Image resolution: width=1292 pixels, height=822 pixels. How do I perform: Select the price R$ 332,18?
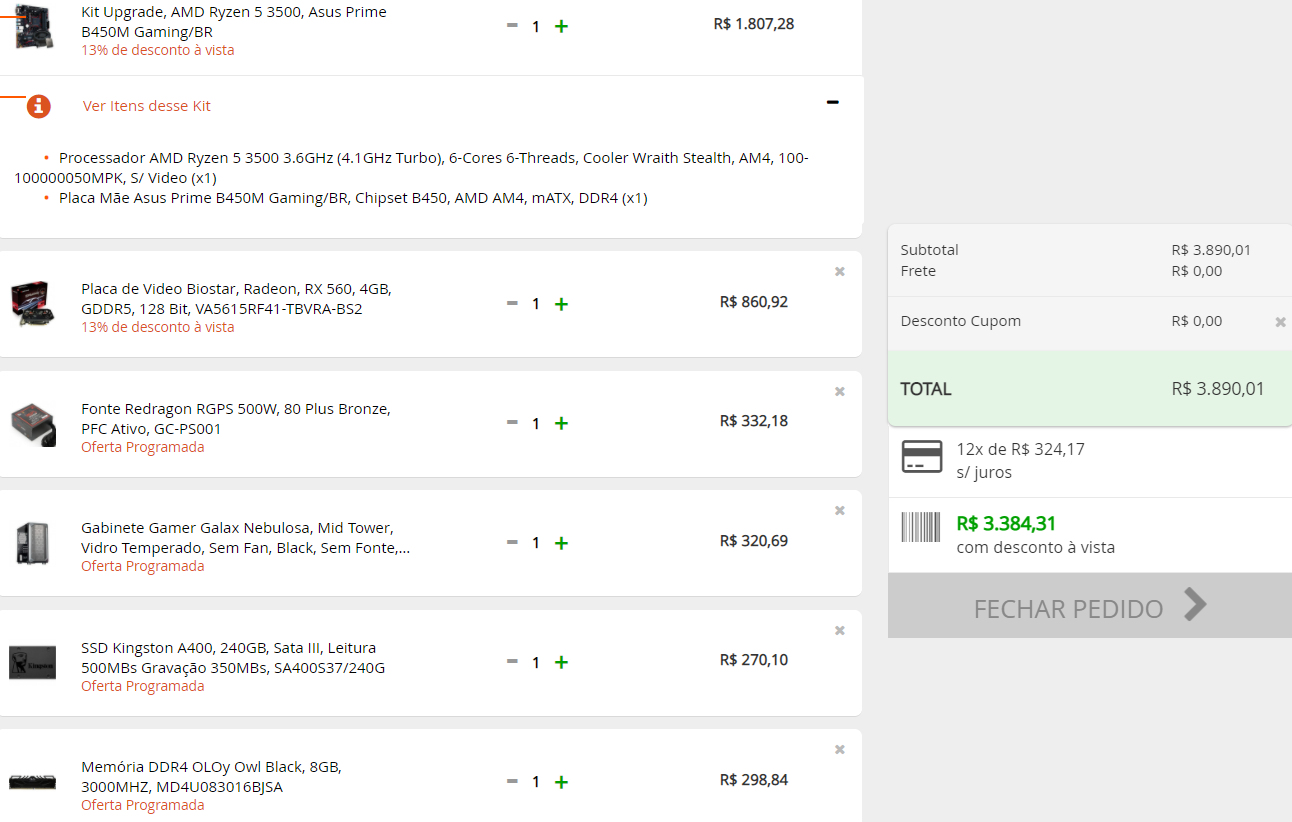pos(754,421)
